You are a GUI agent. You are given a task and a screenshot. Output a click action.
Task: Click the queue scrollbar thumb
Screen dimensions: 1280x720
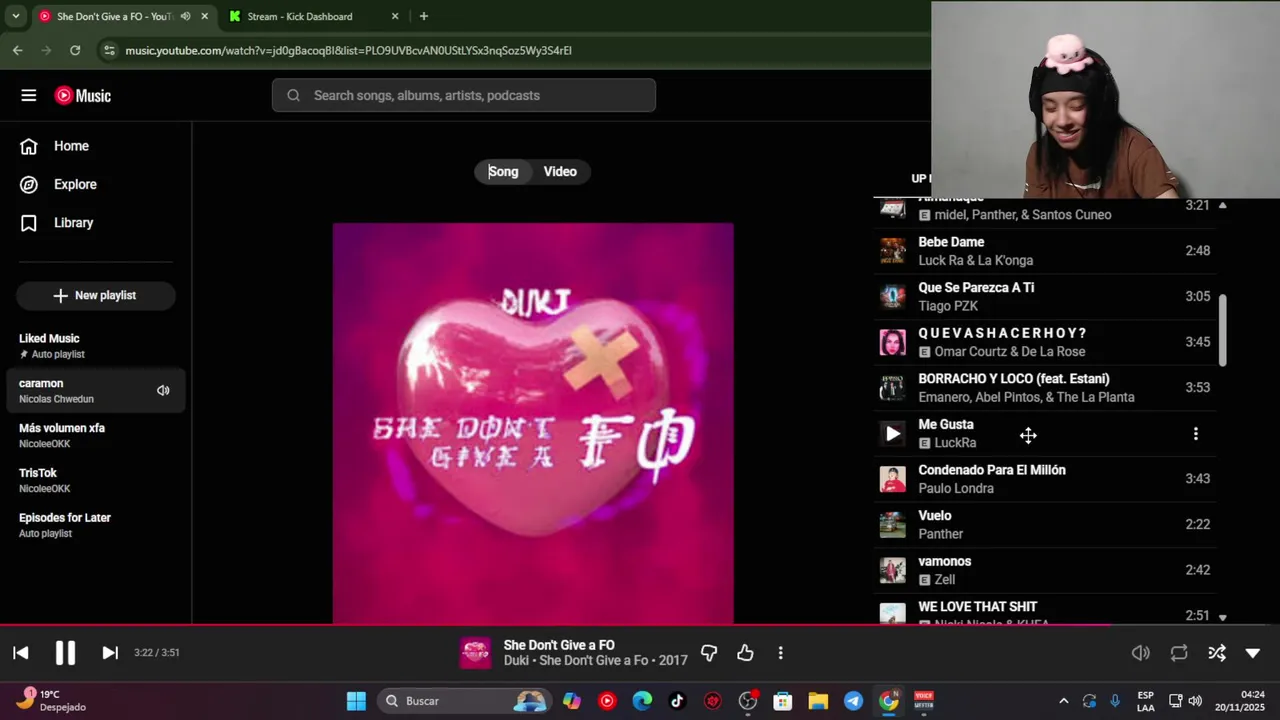coord(1222,330)
